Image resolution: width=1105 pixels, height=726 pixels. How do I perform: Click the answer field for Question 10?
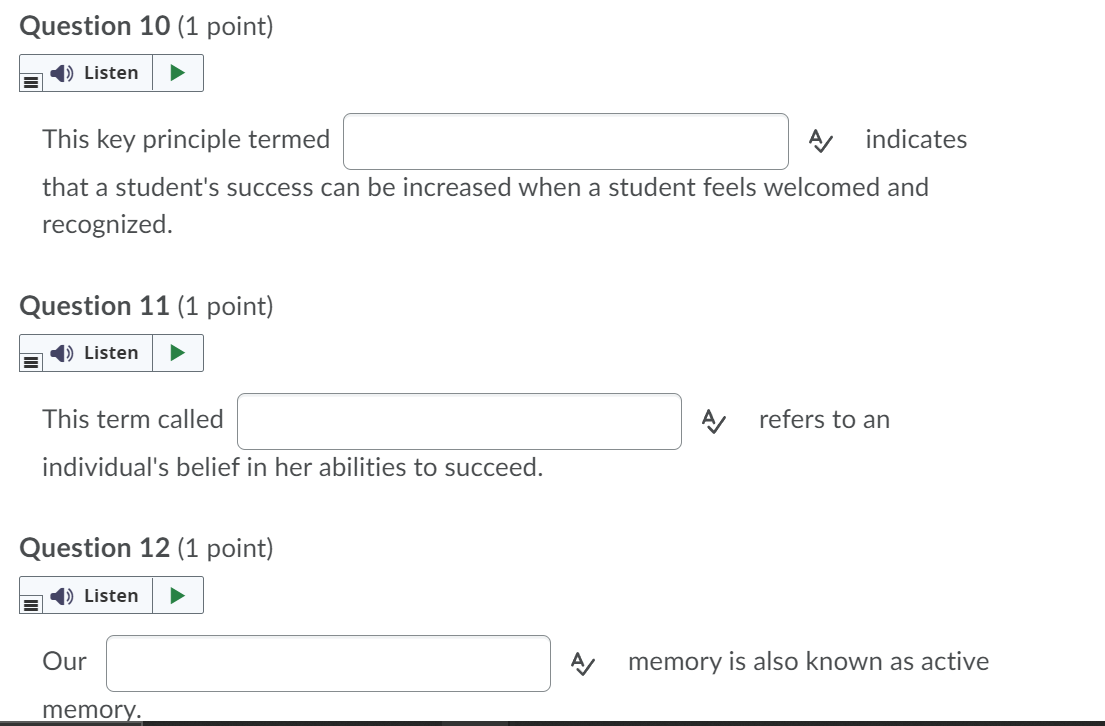click(x=565, y=140)
